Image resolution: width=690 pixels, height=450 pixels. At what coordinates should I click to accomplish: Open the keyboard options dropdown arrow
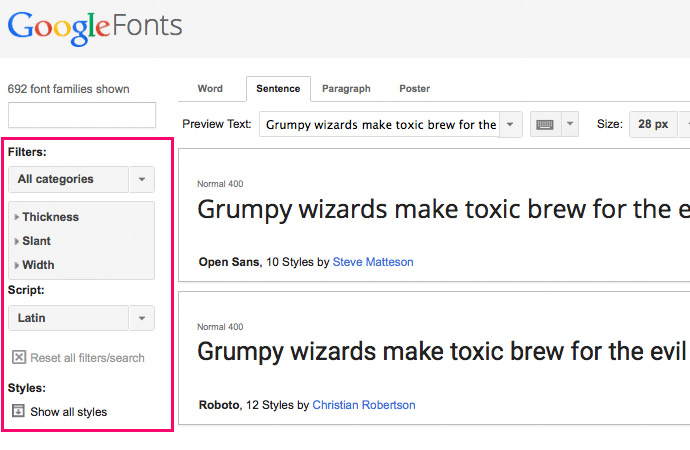[x=570, y=124]
